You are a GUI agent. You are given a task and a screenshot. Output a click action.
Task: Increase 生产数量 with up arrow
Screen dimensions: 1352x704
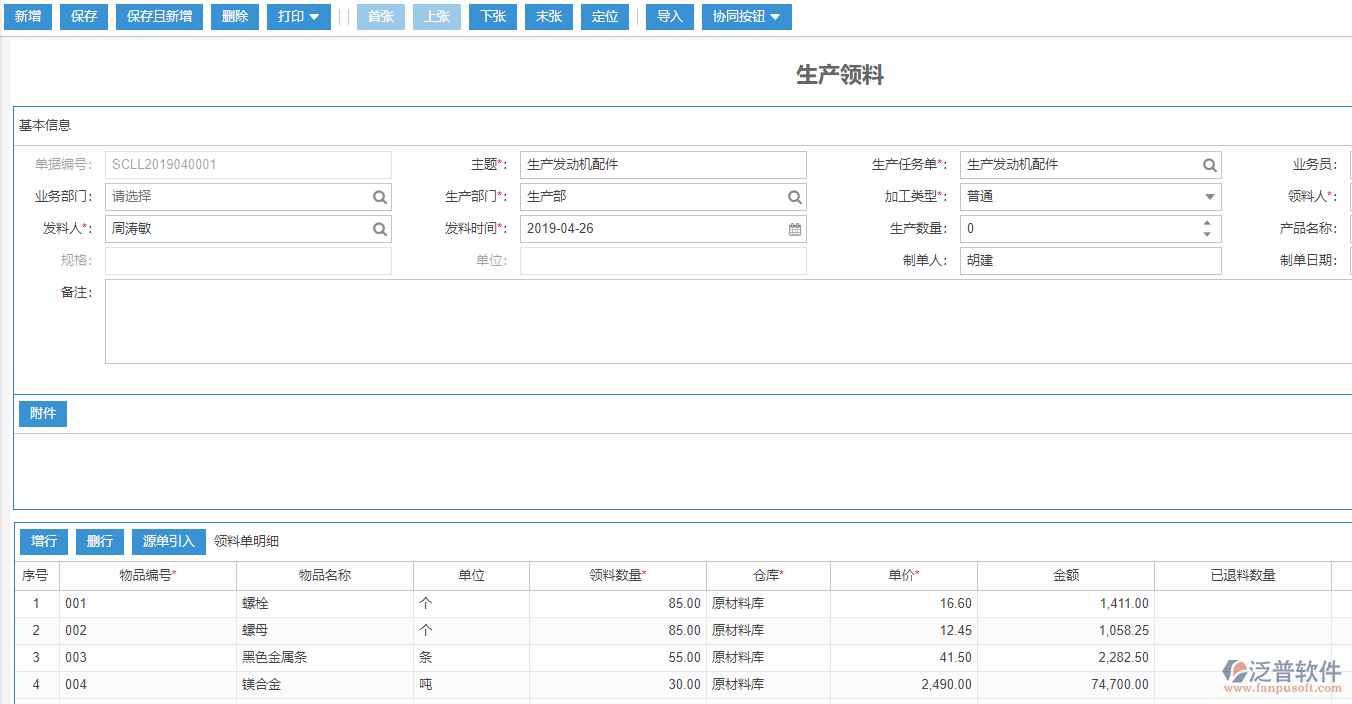pyautogui.click(x=1207, y=223)
